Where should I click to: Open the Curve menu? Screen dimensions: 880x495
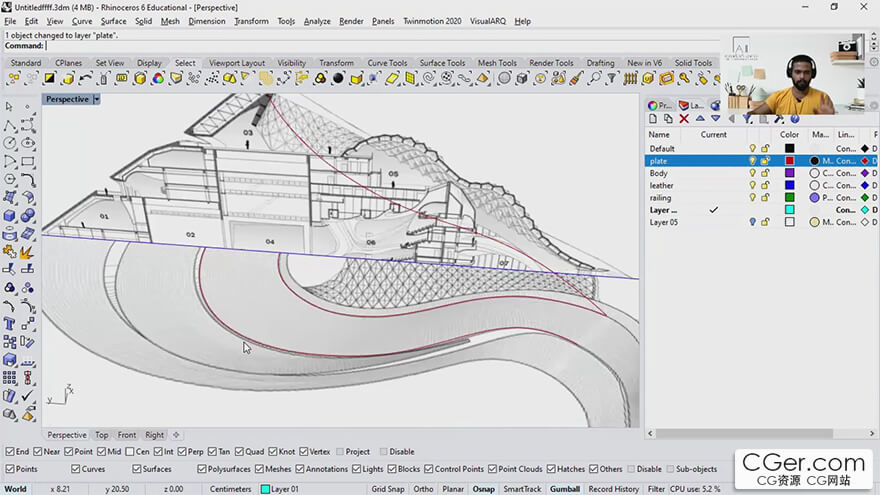(82, 21)
